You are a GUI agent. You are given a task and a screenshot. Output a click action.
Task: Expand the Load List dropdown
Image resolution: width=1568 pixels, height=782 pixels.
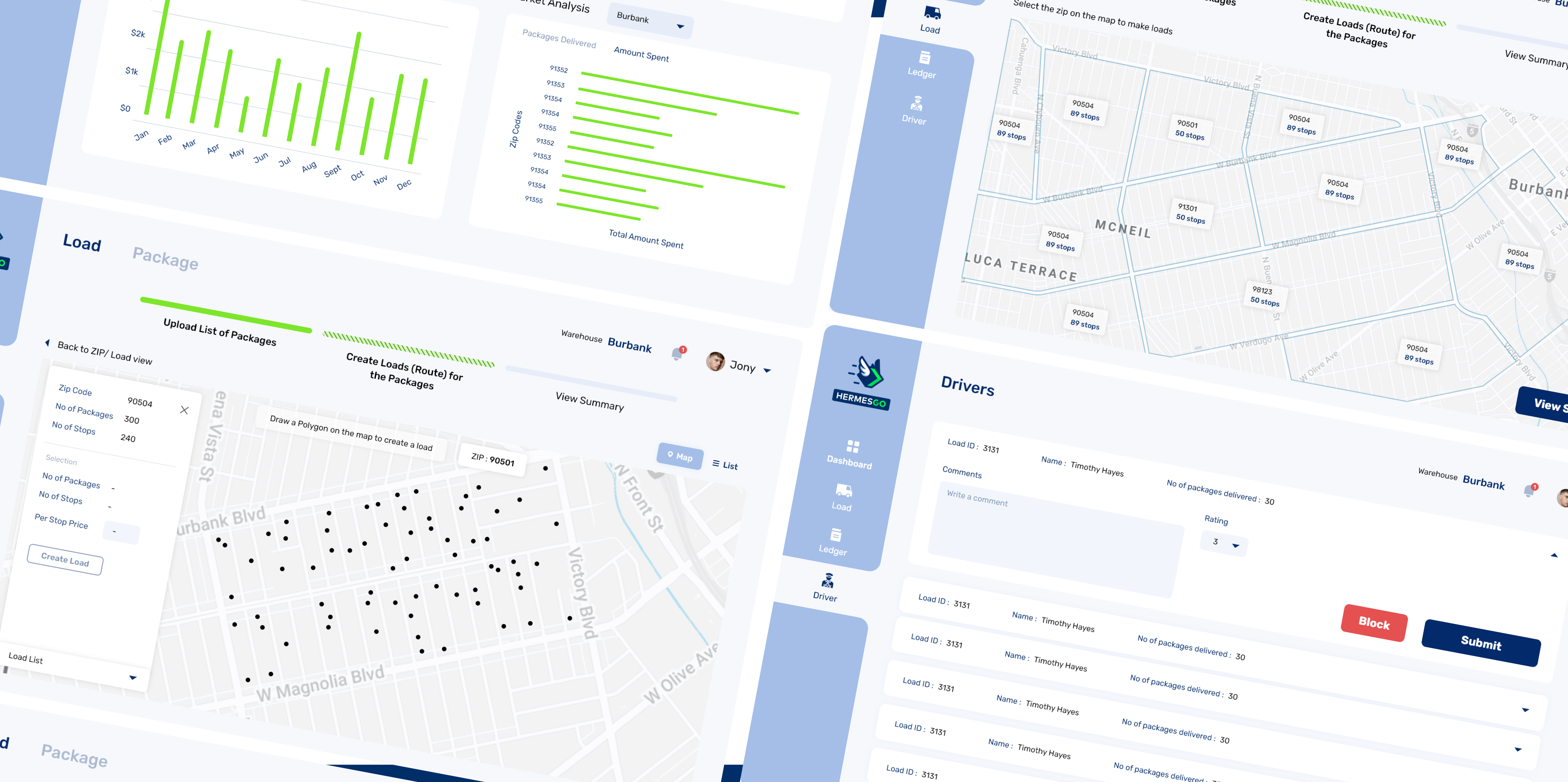(133, 677)
